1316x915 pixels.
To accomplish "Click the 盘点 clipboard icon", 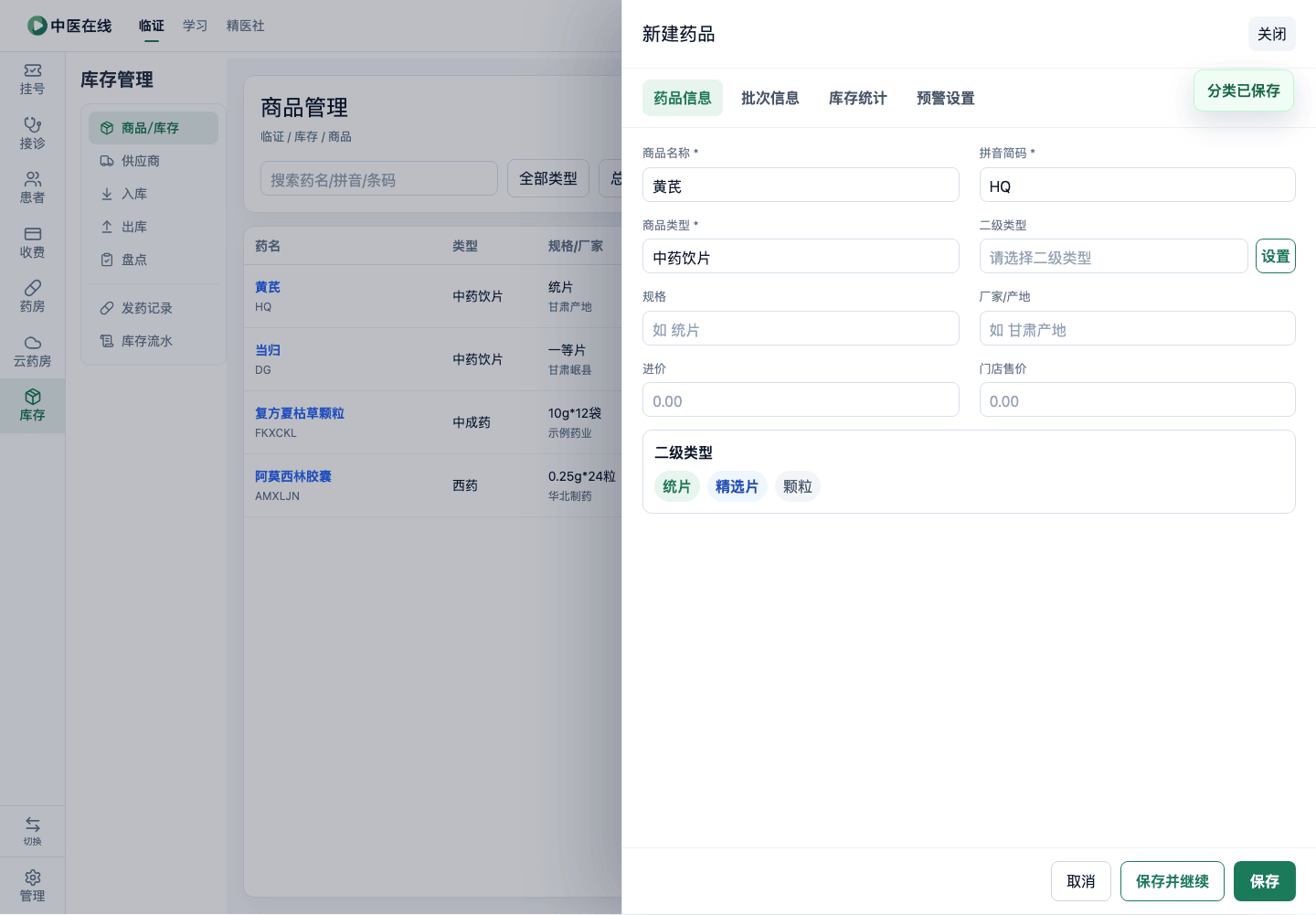I will click(107, 260).
